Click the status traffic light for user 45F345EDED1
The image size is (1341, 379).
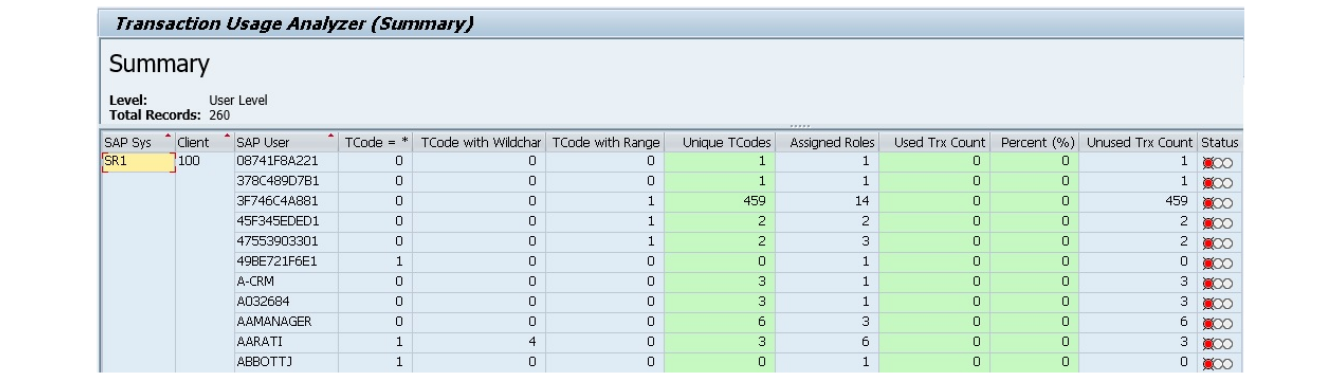point(1217,222)
